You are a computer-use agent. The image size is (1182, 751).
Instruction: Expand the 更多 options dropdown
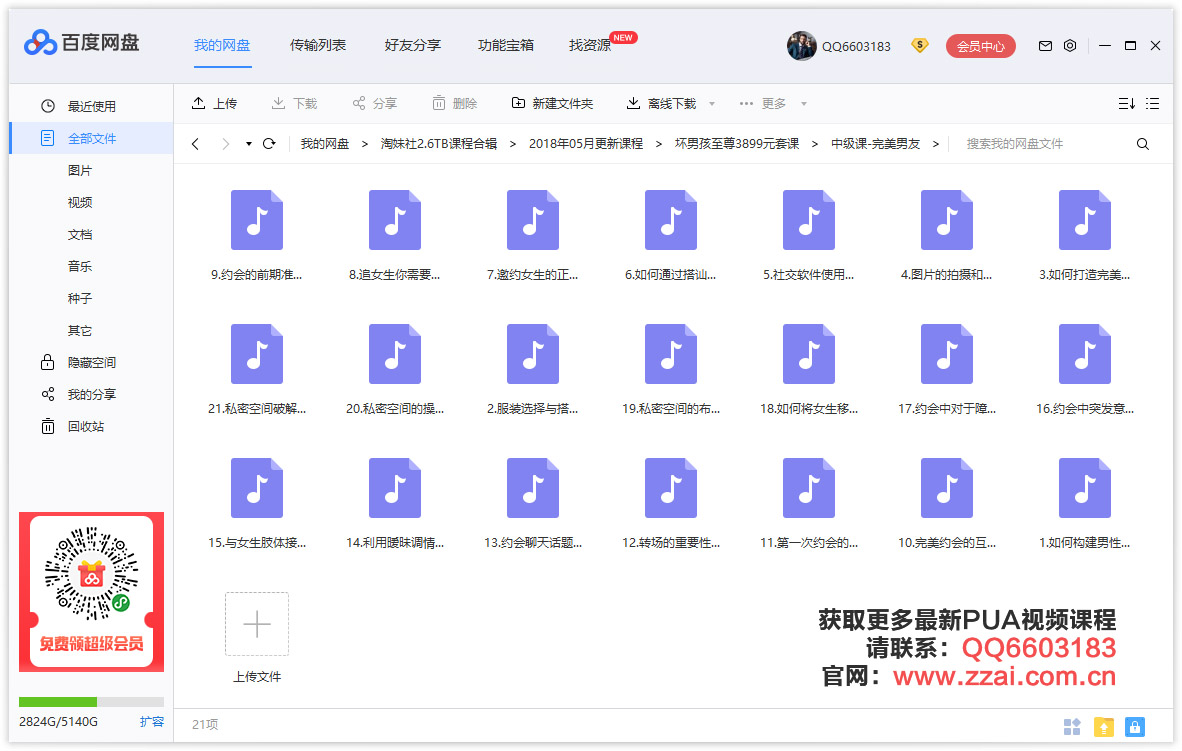coord(803,104)
